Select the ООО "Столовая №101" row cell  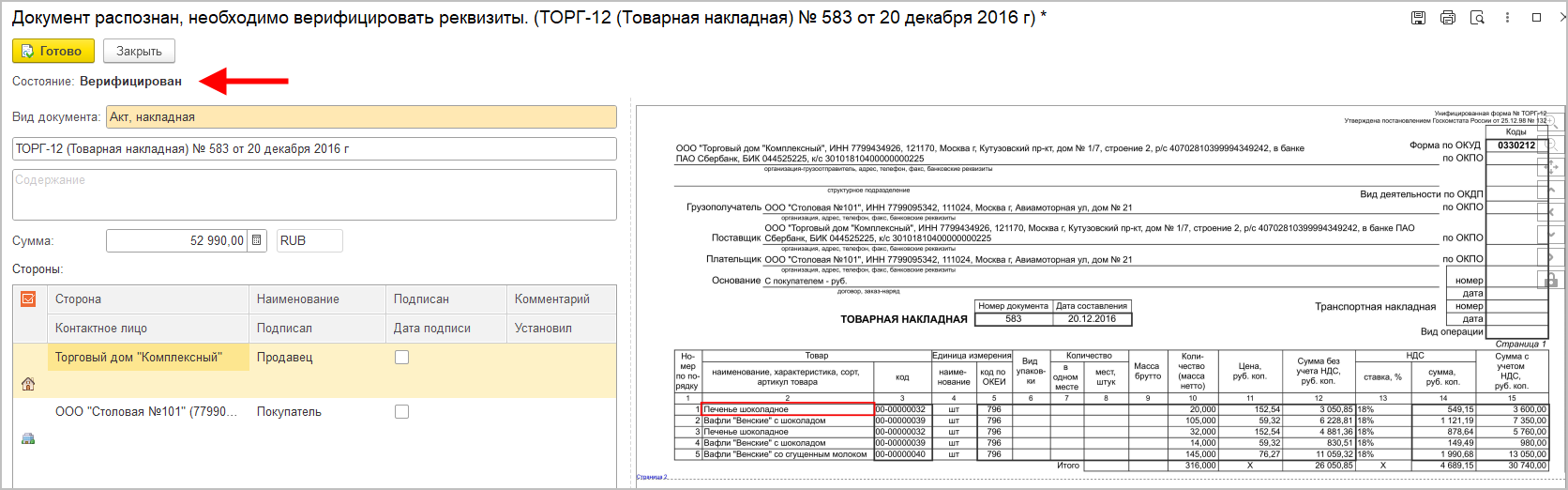(147, 412)
